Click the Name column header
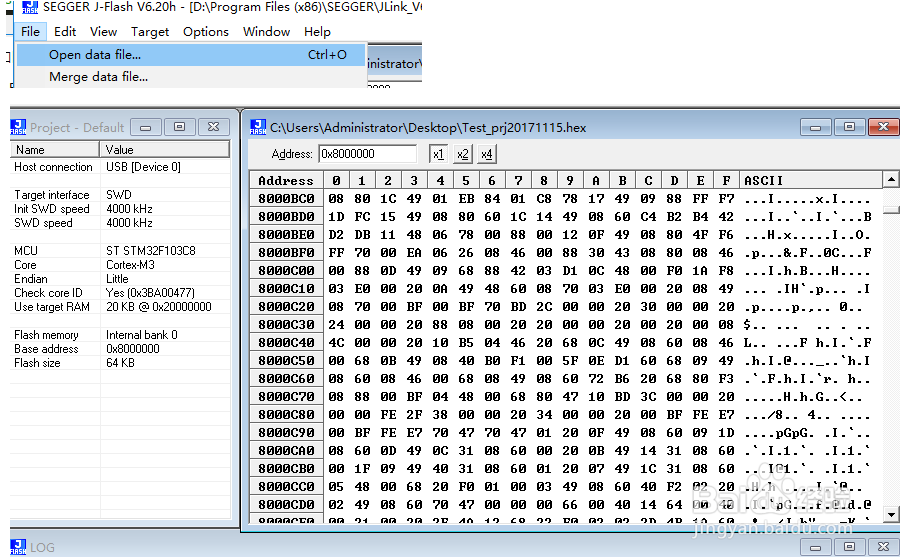The height and width of the screenshot is (559, 902). pyautogui.click(x=55, y=150)
